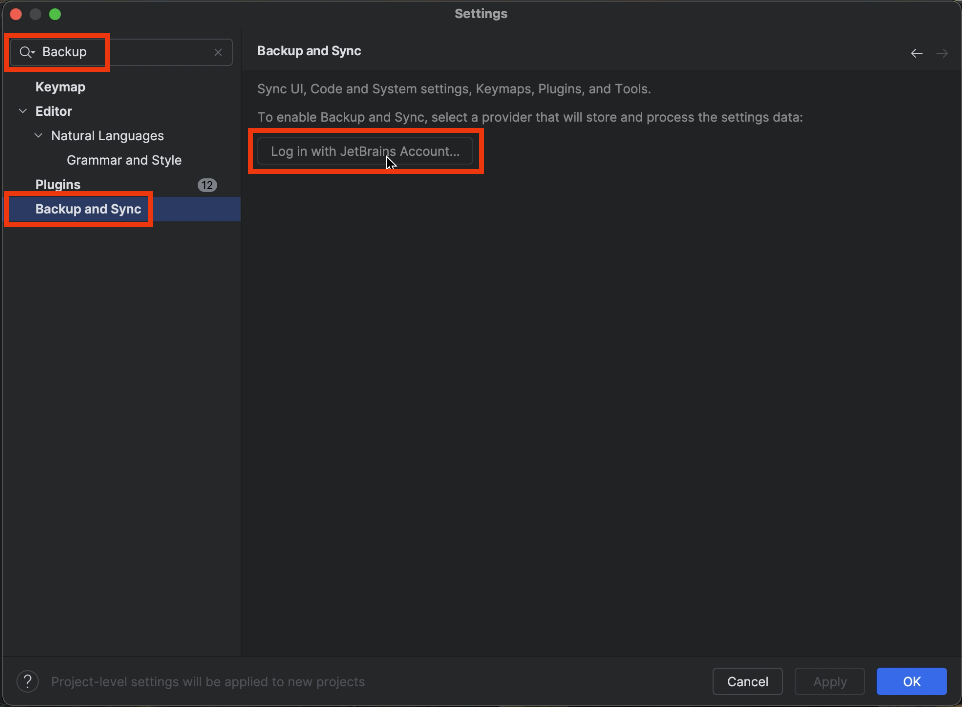Image resolution: width=962 pixels, height=707 pixels.
Task: Click the Cancel button
Action: [x=747, y=681]
